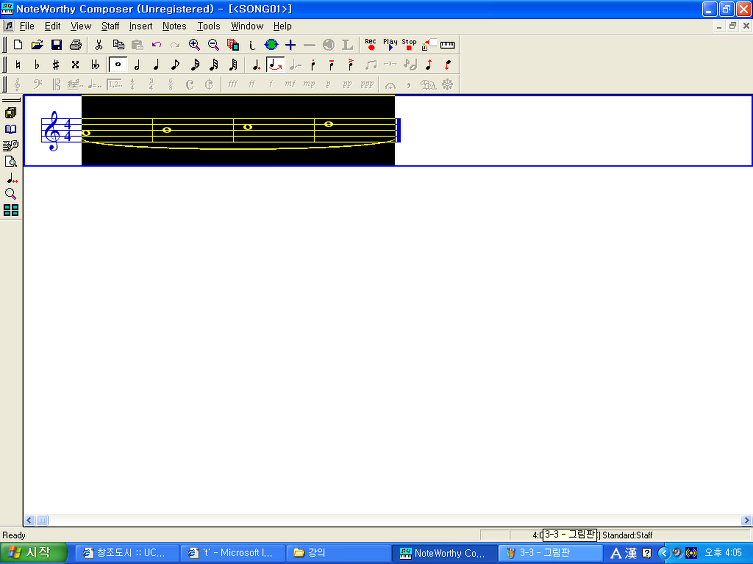Open the Help menu
Screen dimensions: 753x564
coord(282,26)
